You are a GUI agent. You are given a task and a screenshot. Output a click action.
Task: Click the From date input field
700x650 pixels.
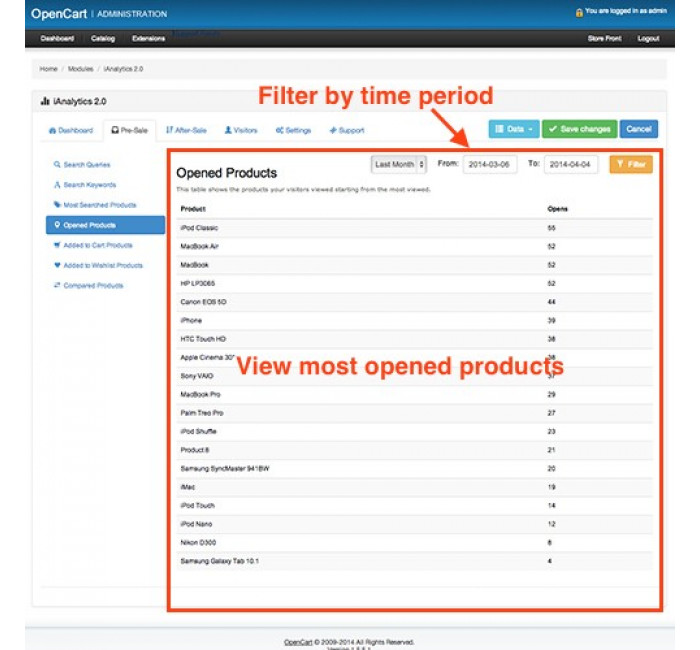[x=490, y=164]
